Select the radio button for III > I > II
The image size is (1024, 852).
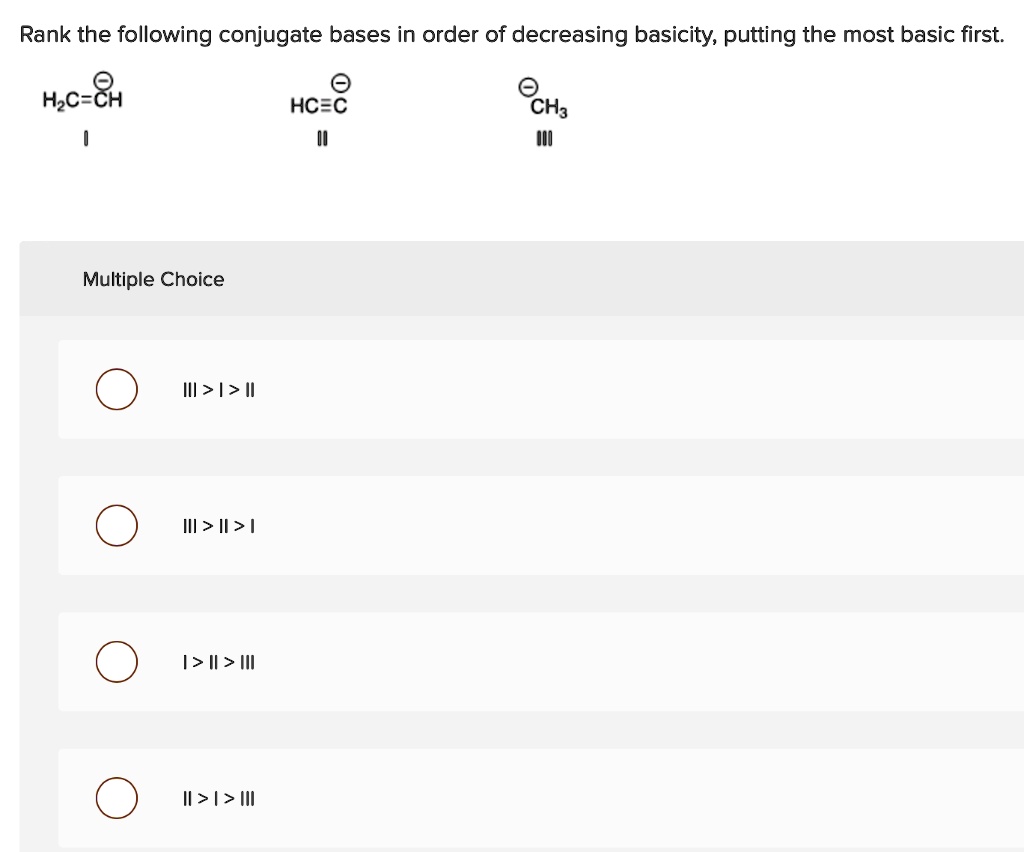click(x=117, y=389)
